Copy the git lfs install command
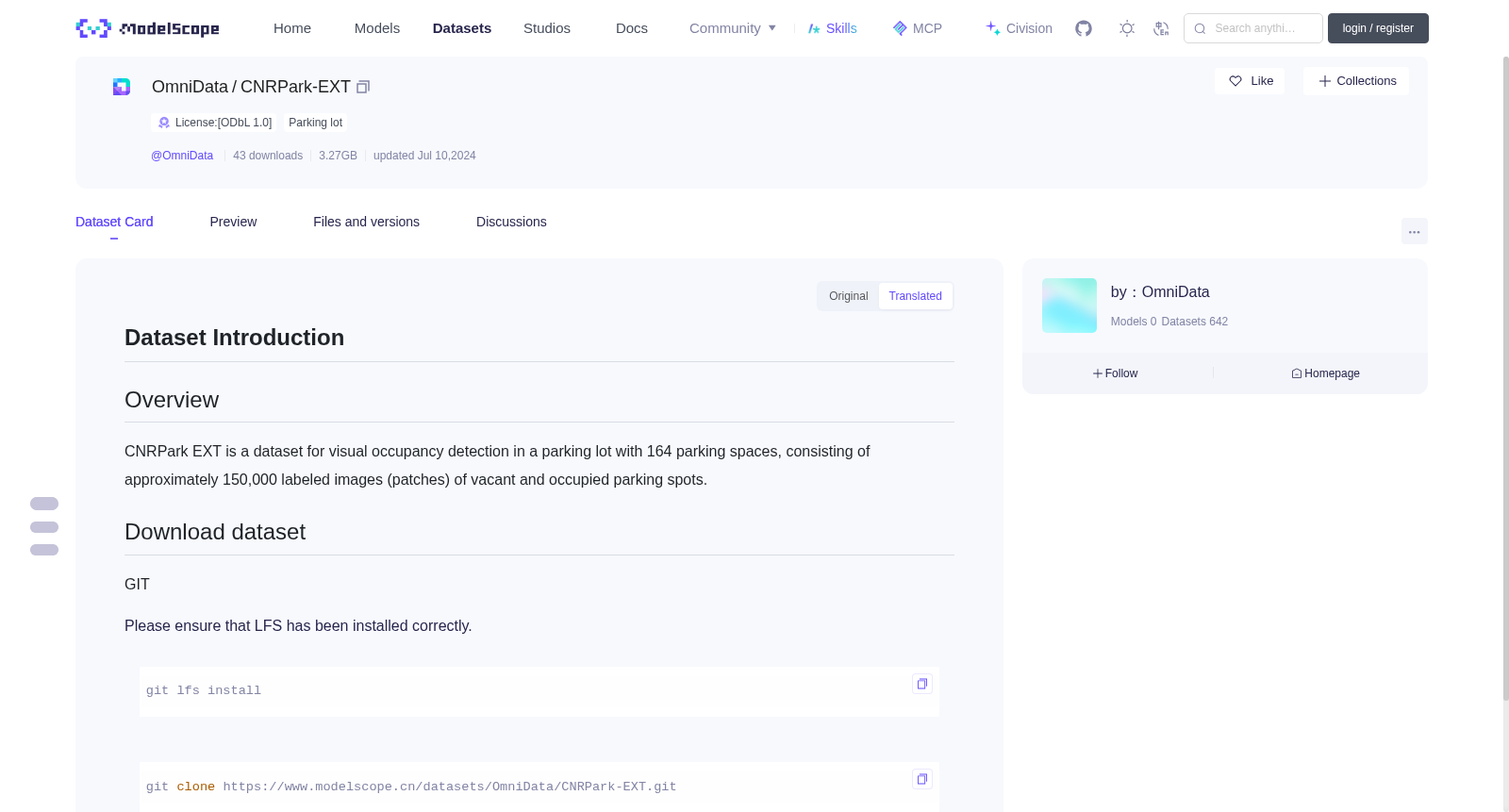This screenshot has width=1509, height=812. pyautogui.click(x=922, y=684)
